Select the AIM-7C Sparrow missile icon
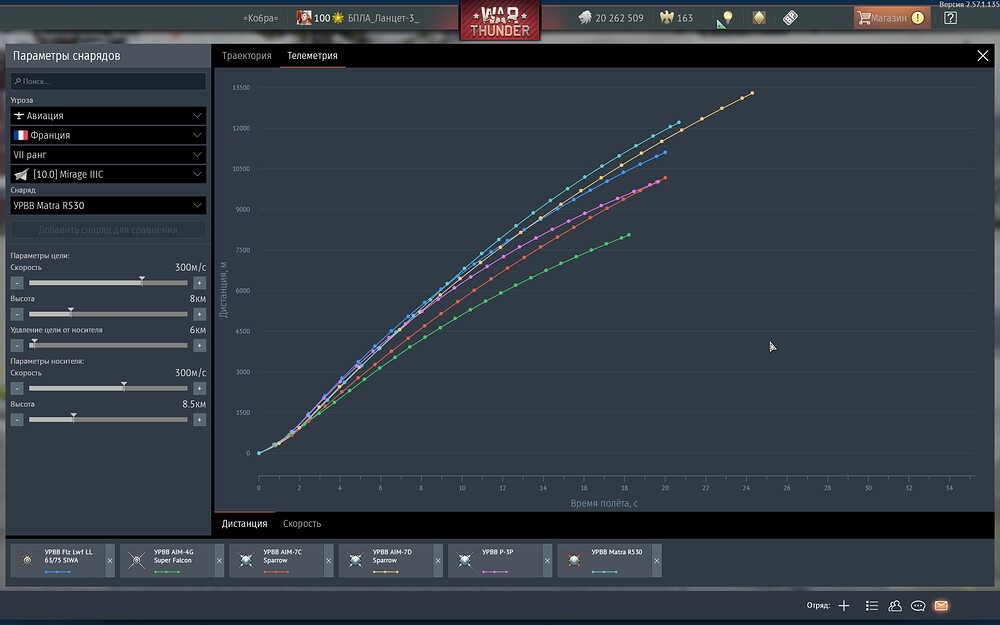 pyautogui.click(x=246, y=561)
